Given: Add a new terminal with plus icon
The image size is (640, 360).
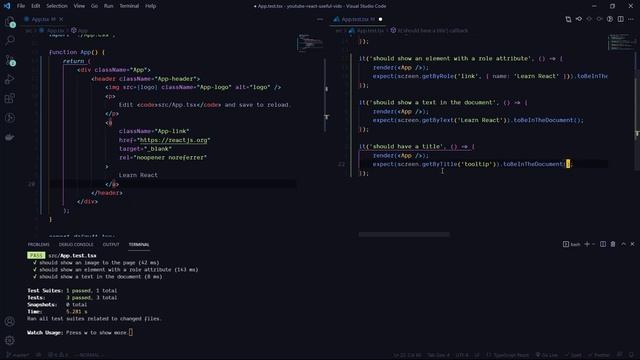Looking at the screenshot, I should (587, 244).
